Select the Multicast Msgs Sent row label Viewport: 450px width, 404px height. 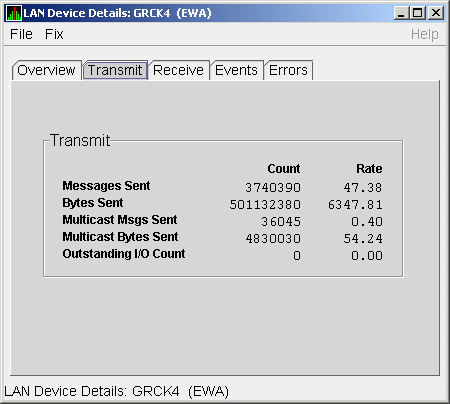(120, 220)
